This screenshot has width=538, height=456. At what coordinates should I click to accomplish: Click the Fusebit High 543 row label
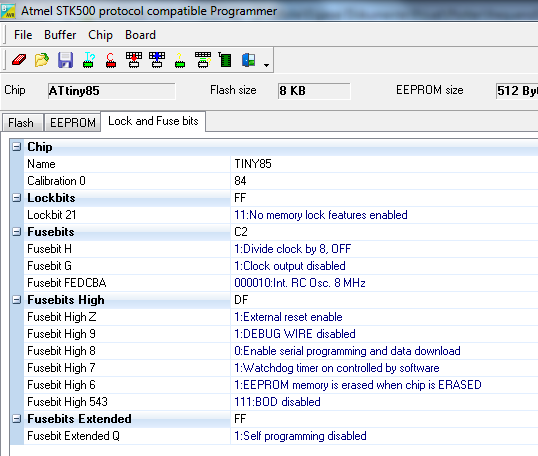(x=68, y=402)
